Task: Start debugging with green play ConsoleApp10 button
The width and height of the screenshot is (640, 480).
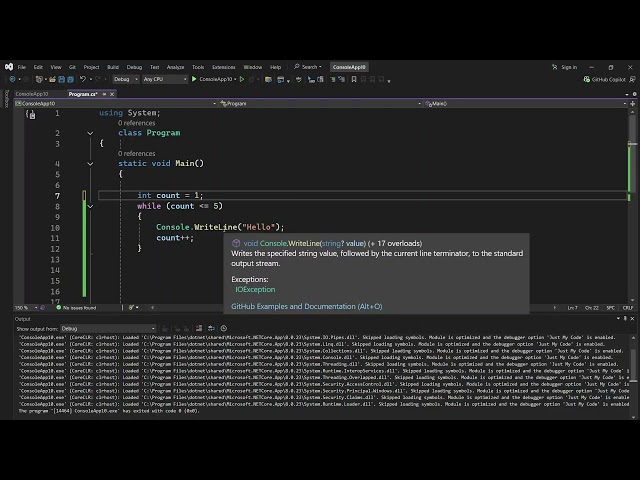Action: [x=212, y=79]
